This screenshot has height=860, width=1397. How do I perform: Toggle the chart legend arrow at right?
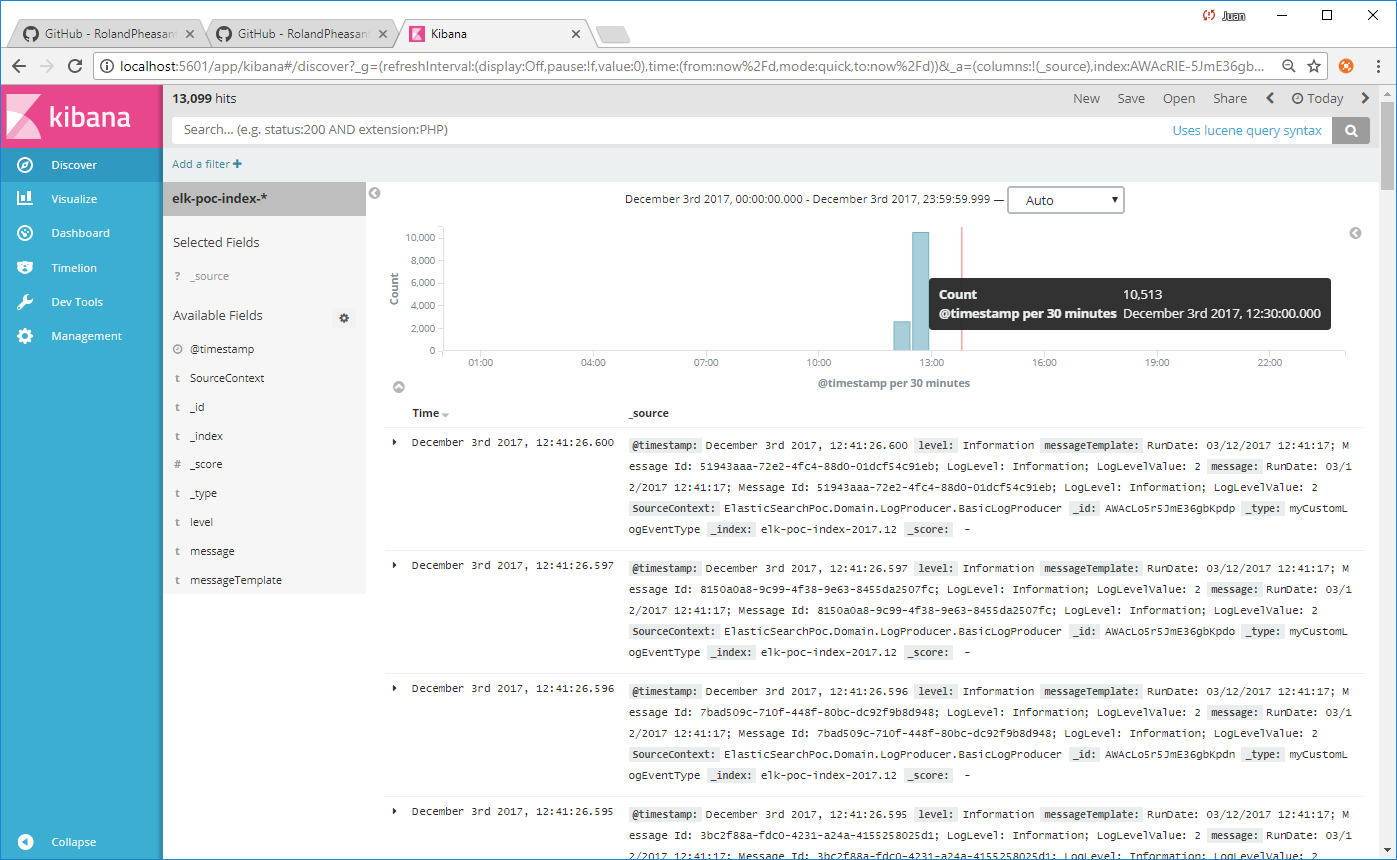click(x=1355, y=233)
